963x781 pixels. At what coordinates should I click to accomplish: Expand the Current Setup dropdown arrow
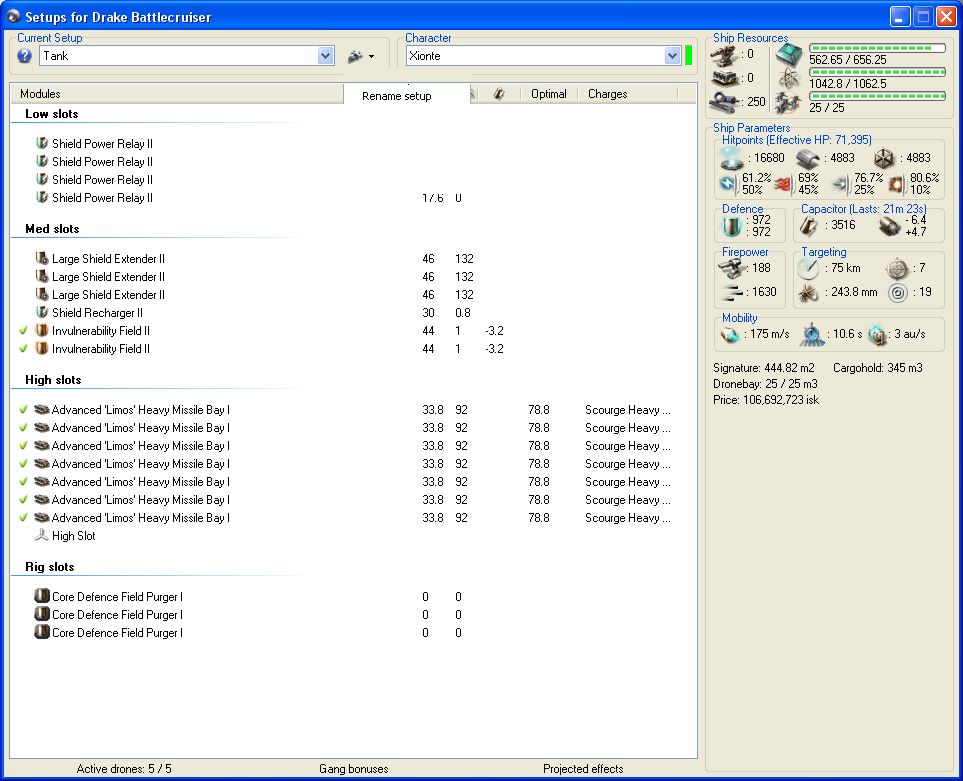326,56
